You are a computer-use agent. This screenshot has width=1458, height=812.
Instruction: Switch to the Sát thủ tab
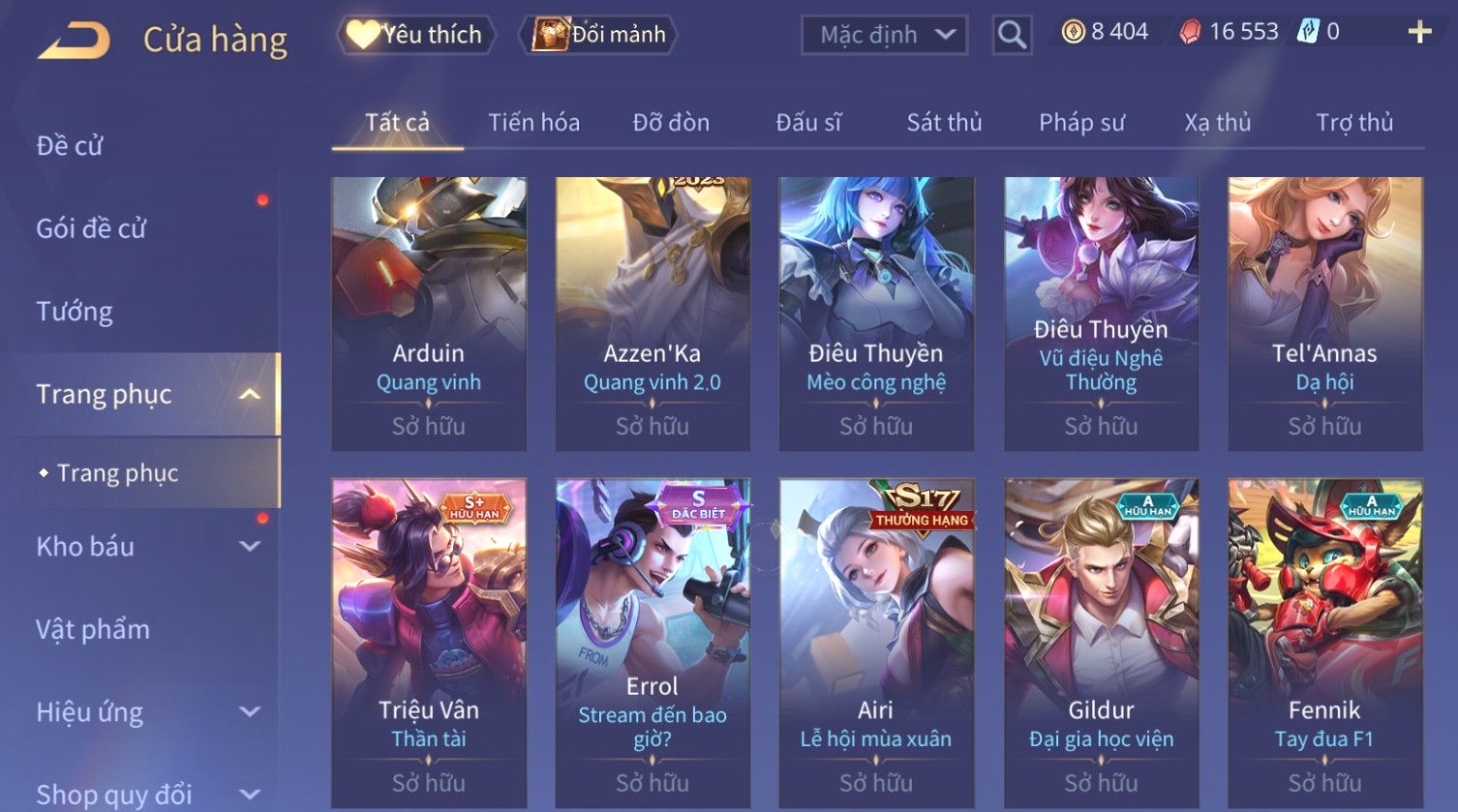[x=944, y=123]
